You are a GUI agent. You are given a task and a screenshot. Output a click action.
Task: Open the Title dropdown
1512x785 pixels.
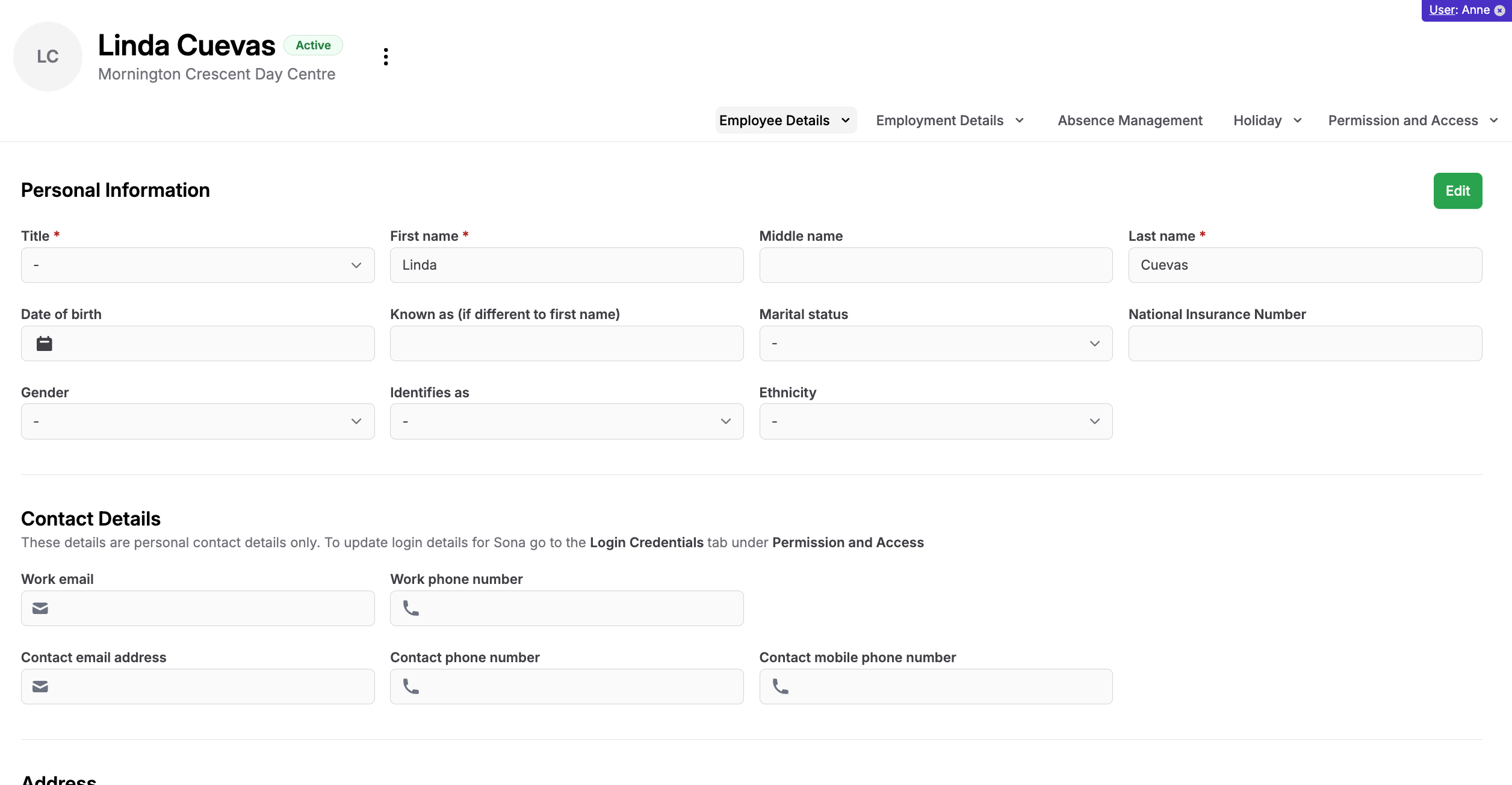tap(197, 265)
